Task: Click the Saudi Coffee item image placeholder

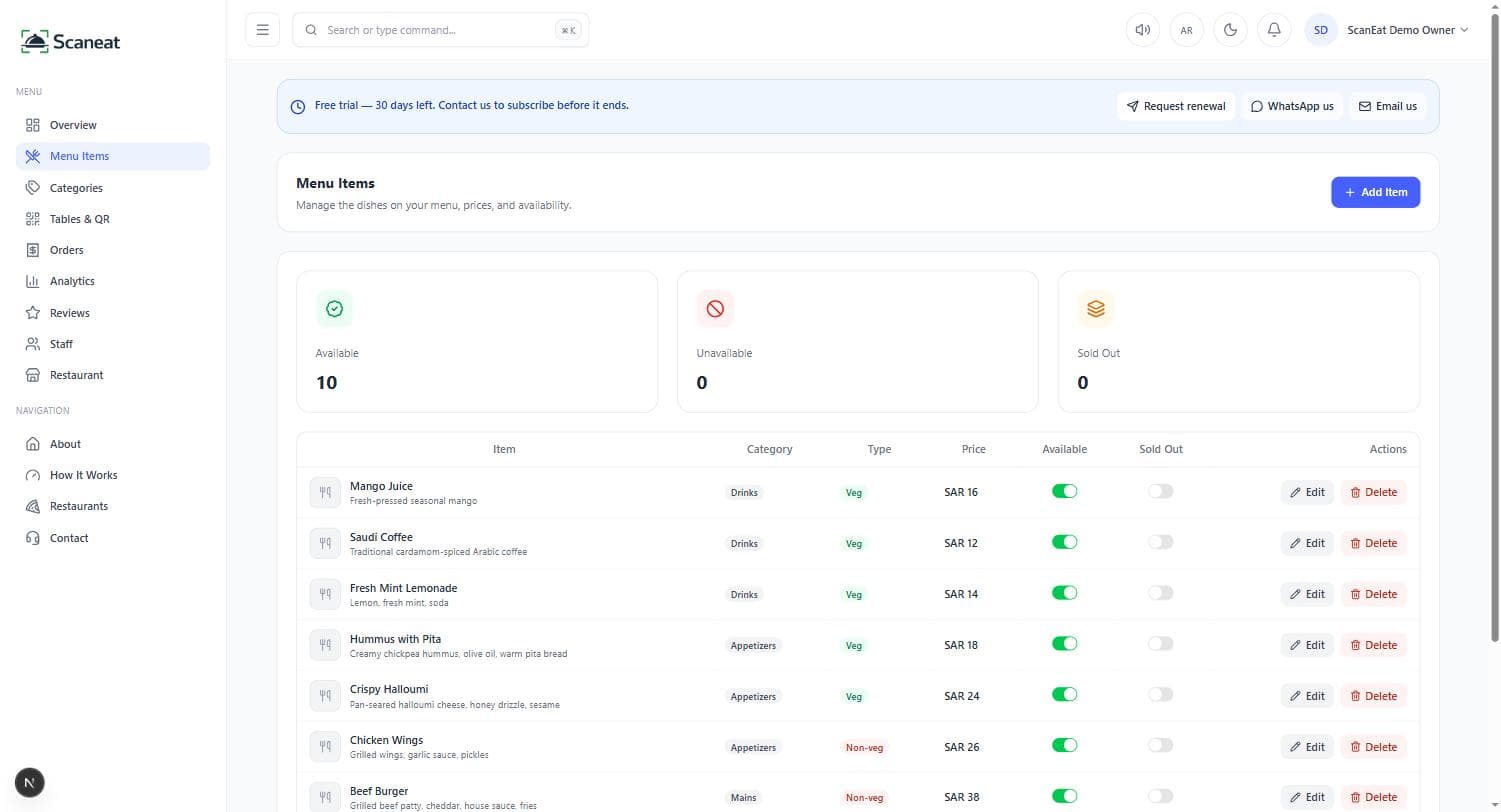Action: point(325,543)
